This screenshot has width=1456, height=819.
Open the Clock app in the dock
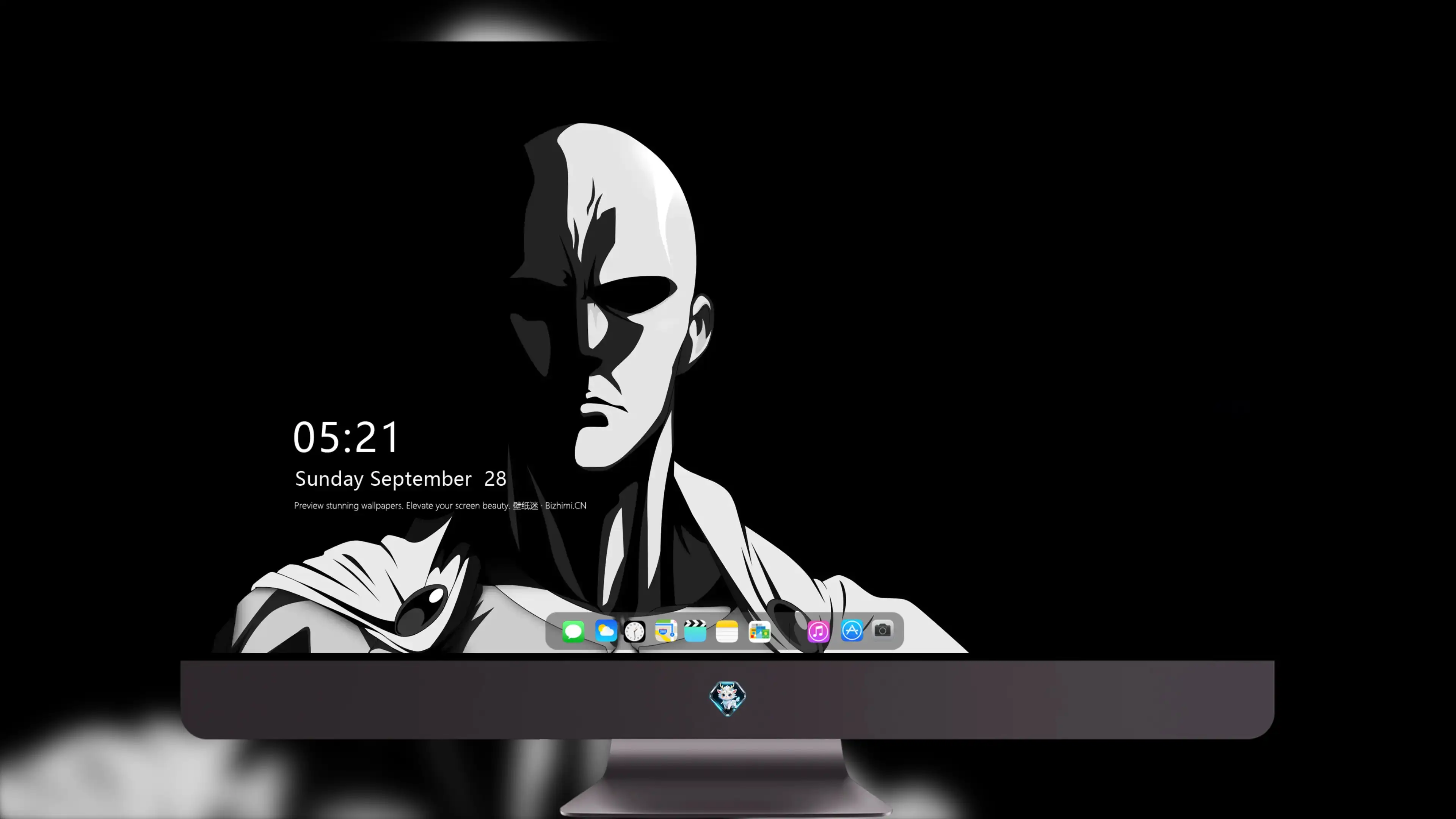635,631
